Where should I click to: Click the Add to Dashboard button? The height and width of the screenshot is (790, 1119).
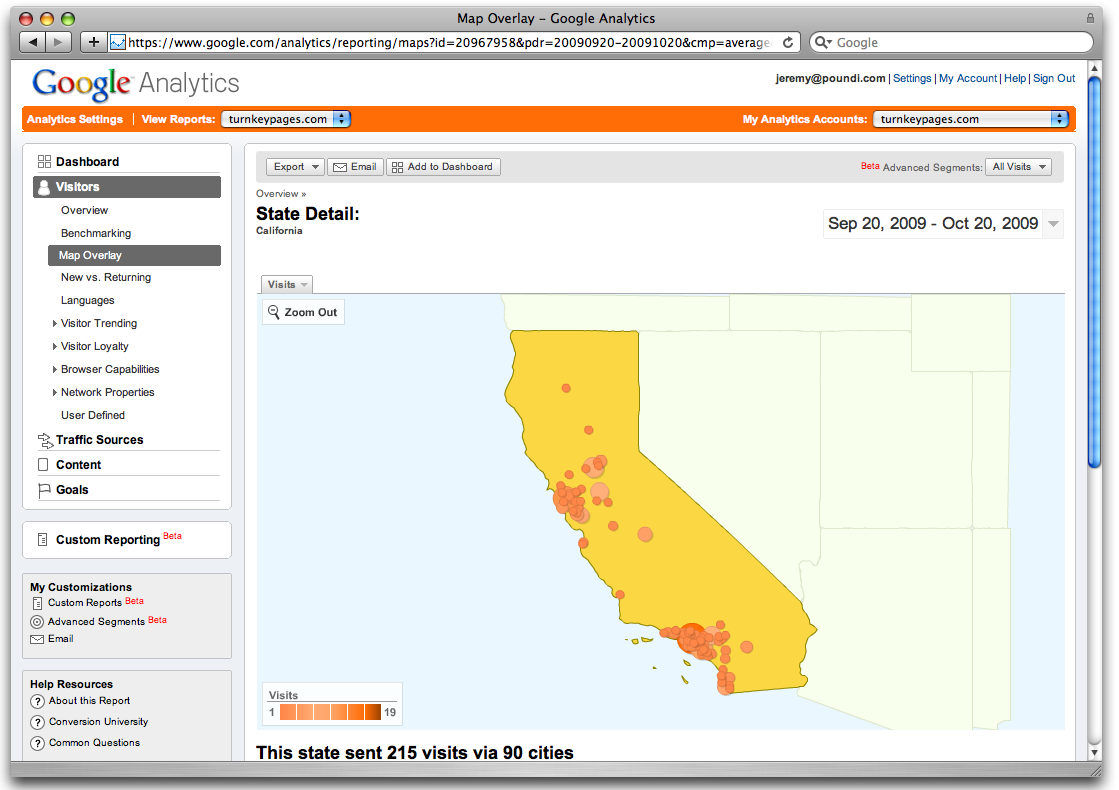[443, 167]
